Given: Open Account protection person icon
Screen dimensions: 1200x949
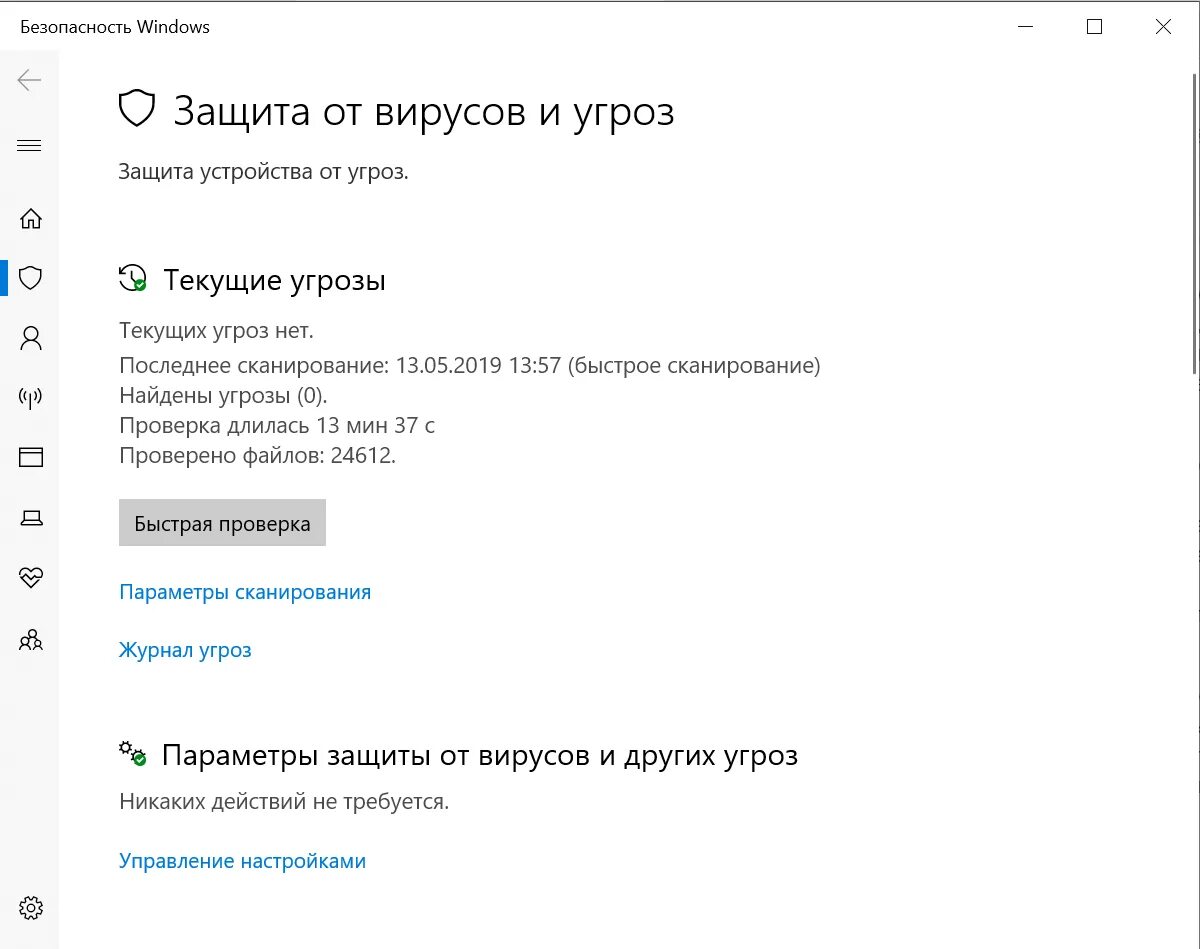Looking at the screenshot, I should [x=31, y=338].
